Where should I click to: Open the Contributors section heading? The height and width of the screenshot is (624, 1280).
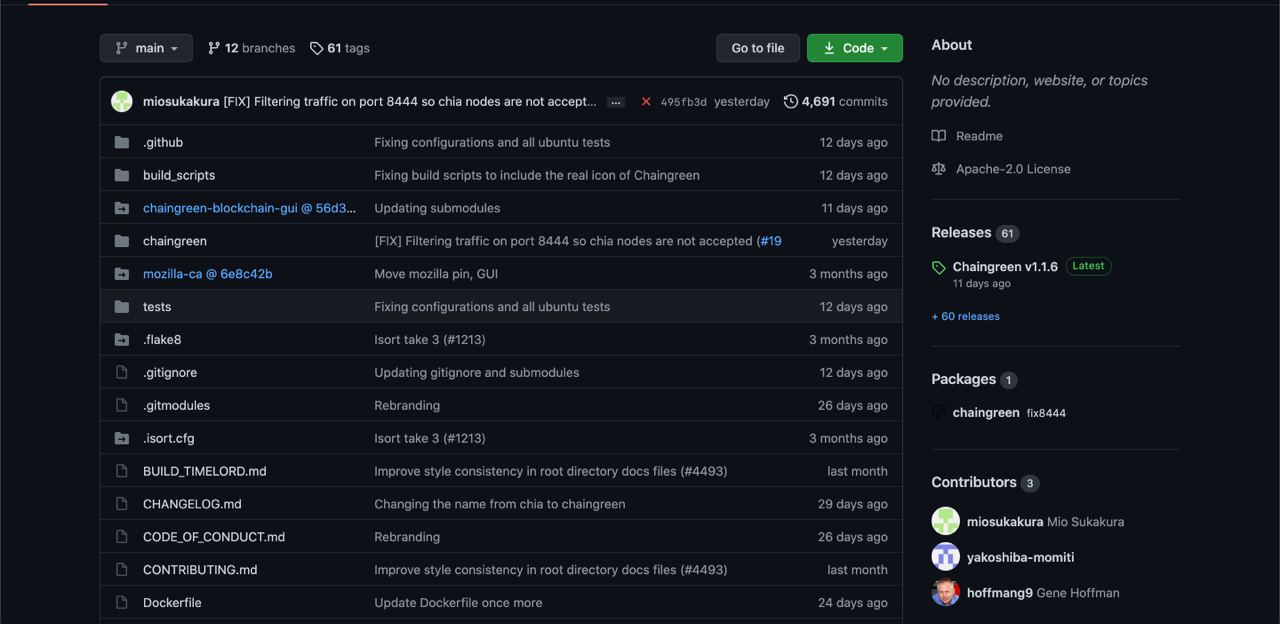(974, 482)
